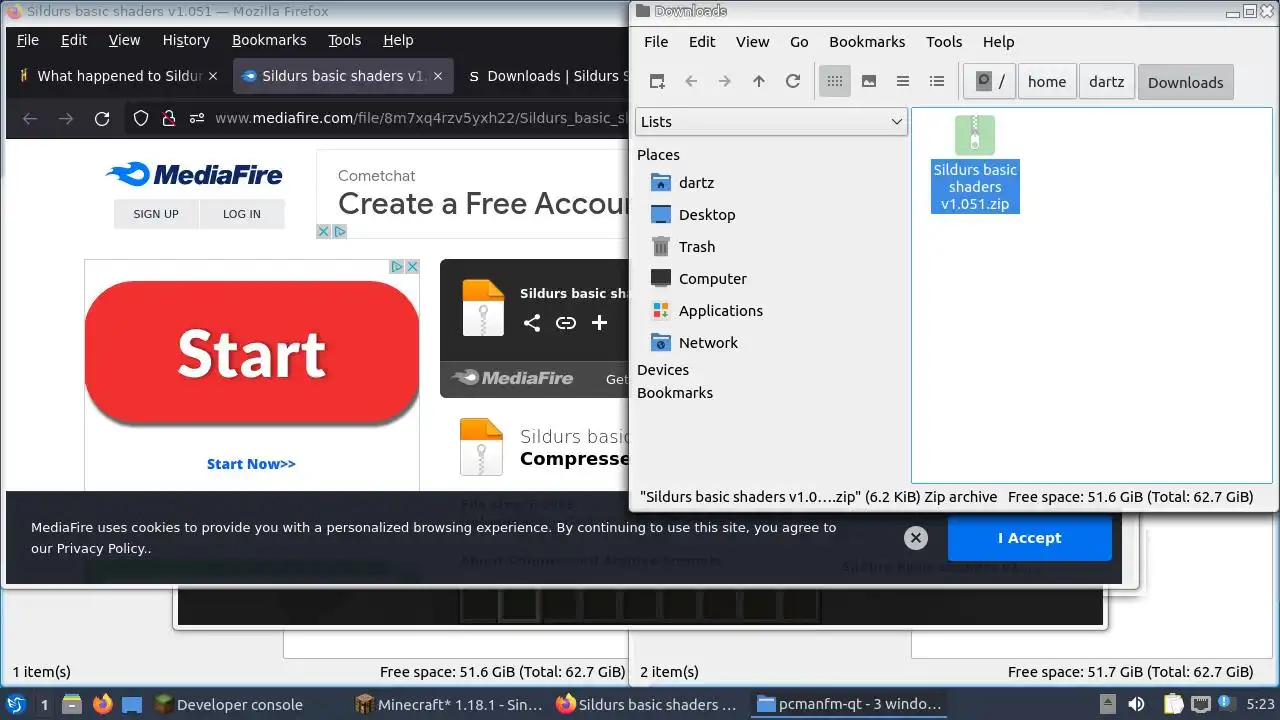Reload the Downloads folder
The height and width of the screenshot is (720, 1280).
793,82
